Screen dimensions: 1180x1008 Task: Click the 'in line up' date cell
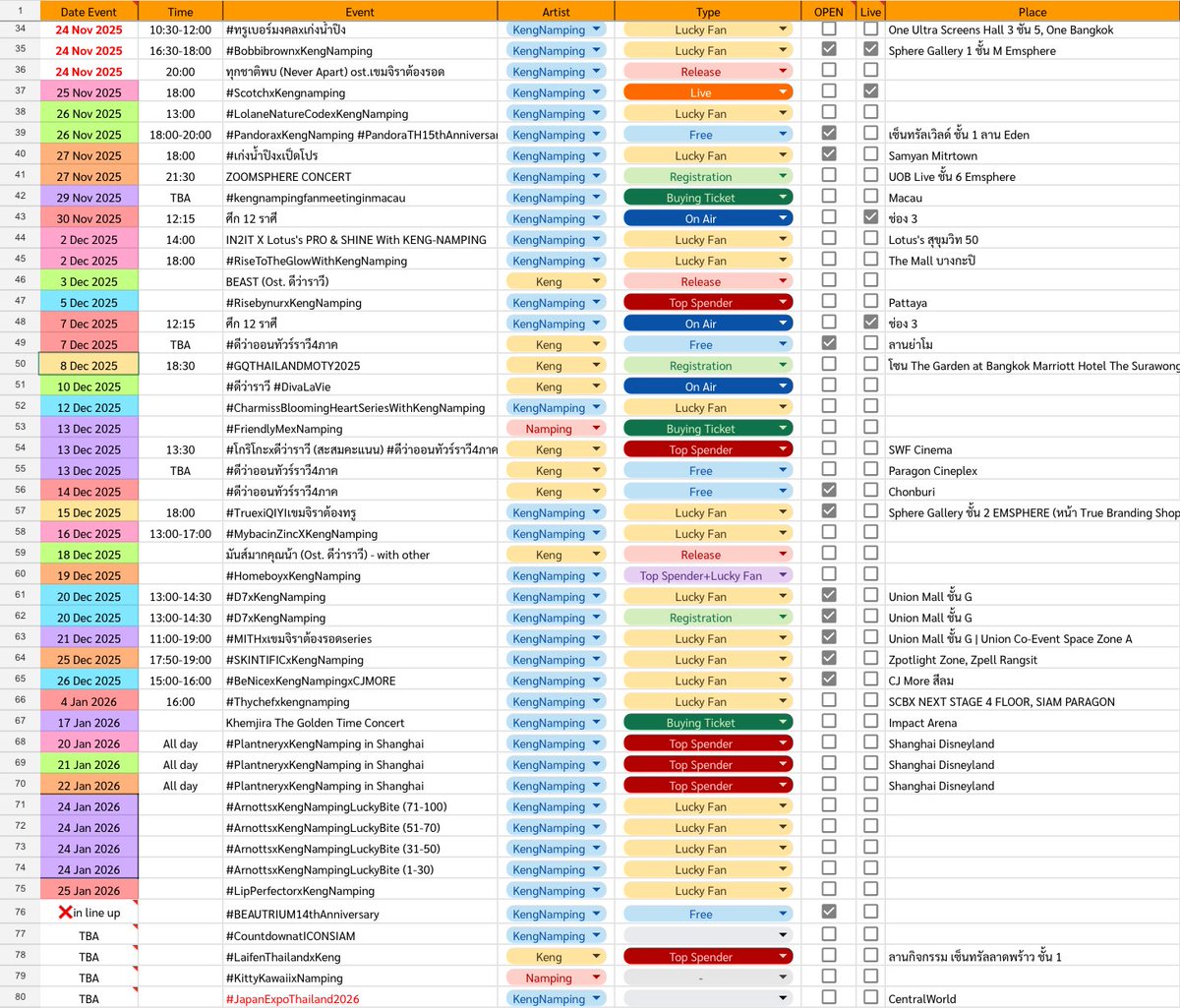88,913
